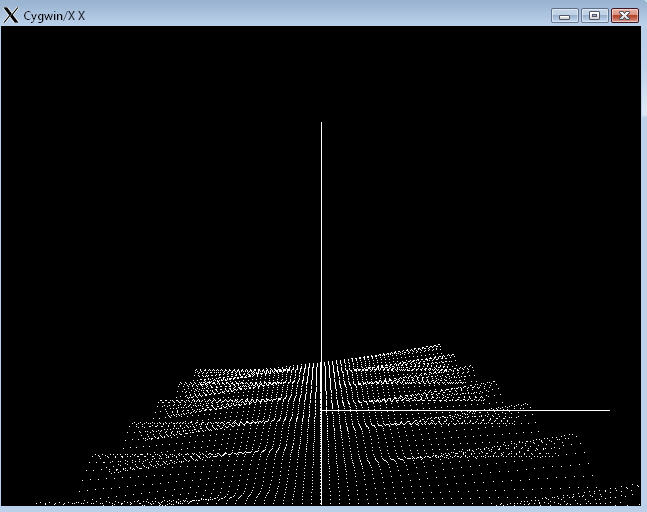The width and height of the screenshot is (647, 512).
Task: Click the bottom end of the vertical axis
Action: (321, 503)
